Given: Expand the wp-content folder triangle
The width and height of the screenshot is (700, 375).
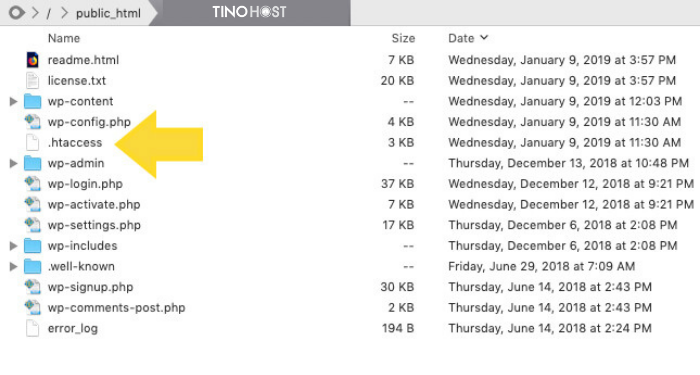Looking at the screenshot, I should (13, 102).
